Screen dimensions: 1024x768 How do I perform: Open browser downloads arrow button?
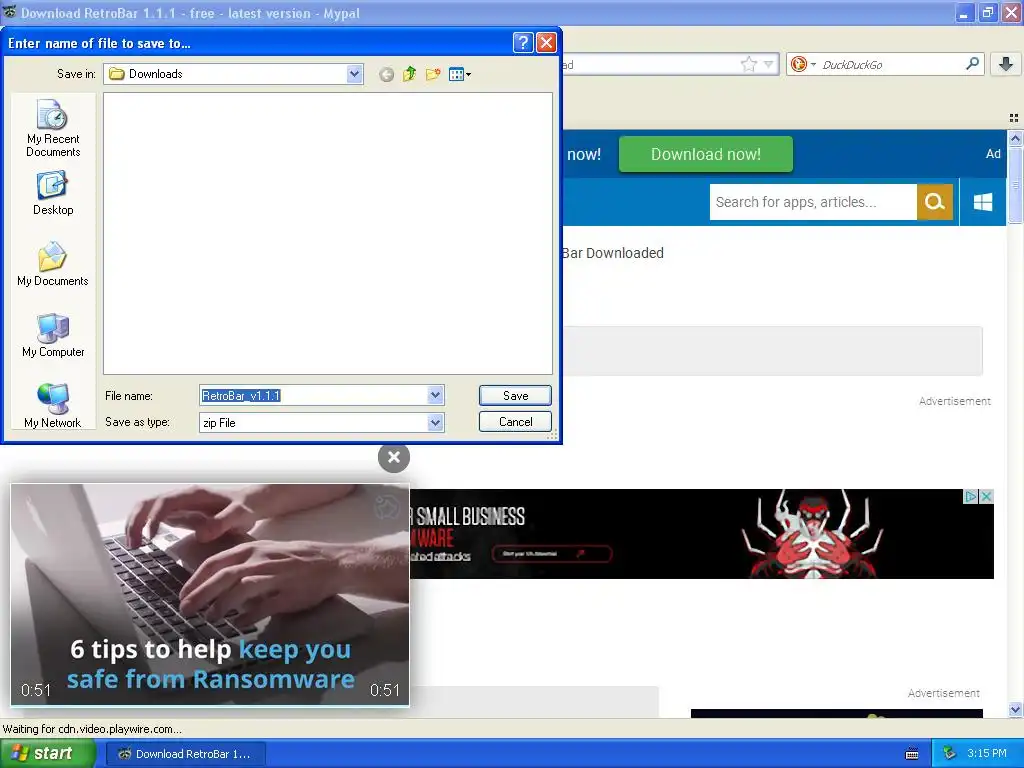coord(1006,64)
